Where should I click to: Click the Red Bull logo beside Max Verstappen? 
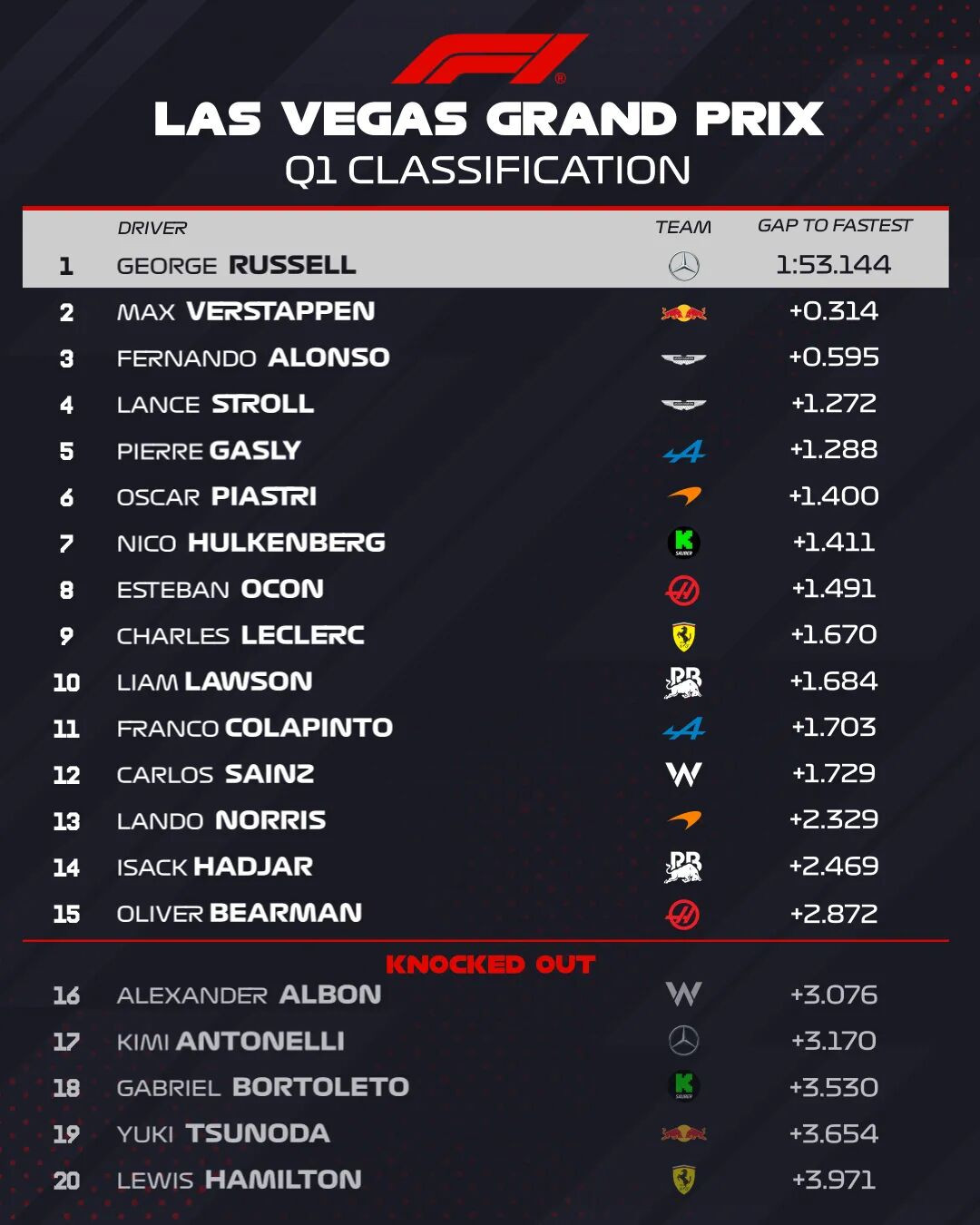point(683,313)
